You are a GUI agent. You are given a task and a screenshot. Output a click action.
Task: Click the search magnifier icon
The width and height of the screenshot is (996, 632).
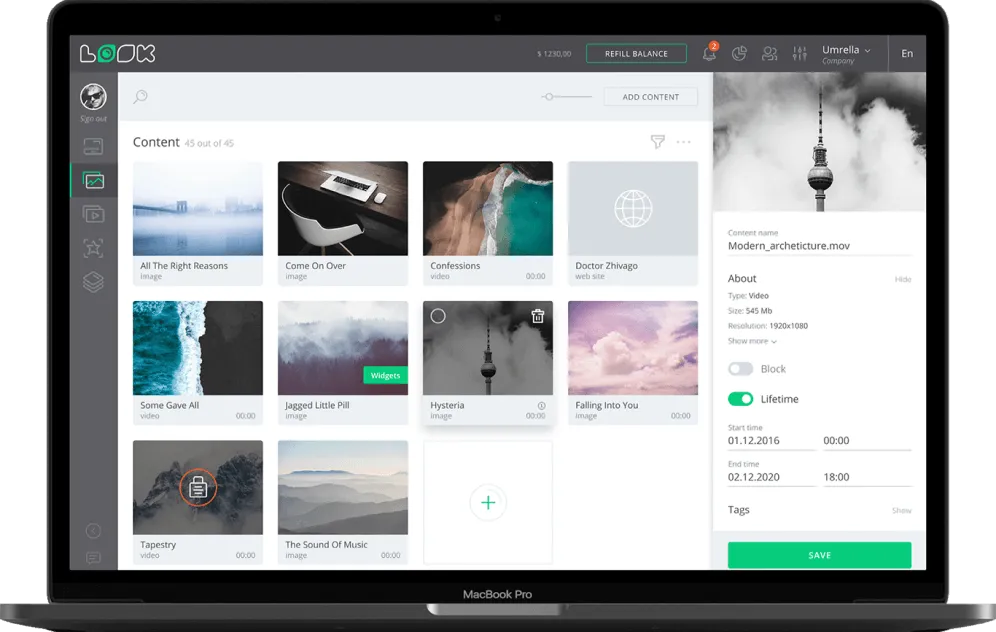pos(140,97)
